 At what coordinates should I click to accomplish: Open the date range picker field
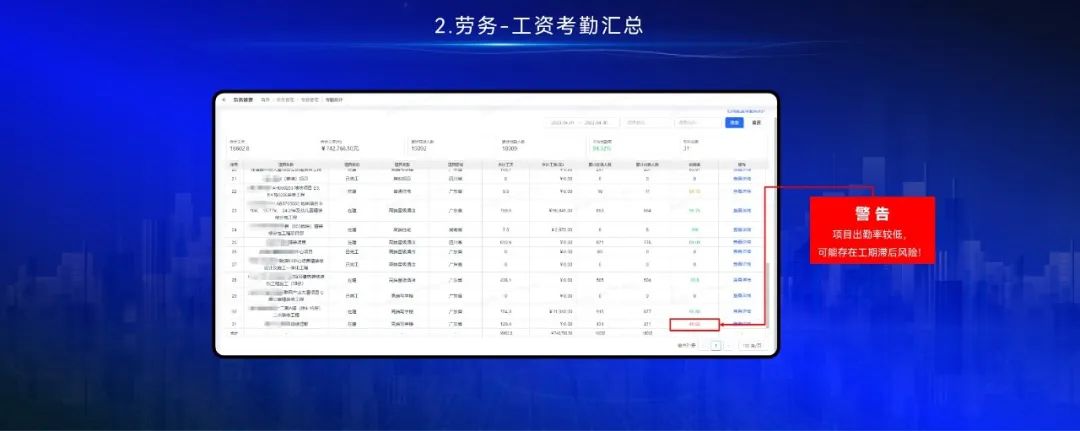(582, 123)
